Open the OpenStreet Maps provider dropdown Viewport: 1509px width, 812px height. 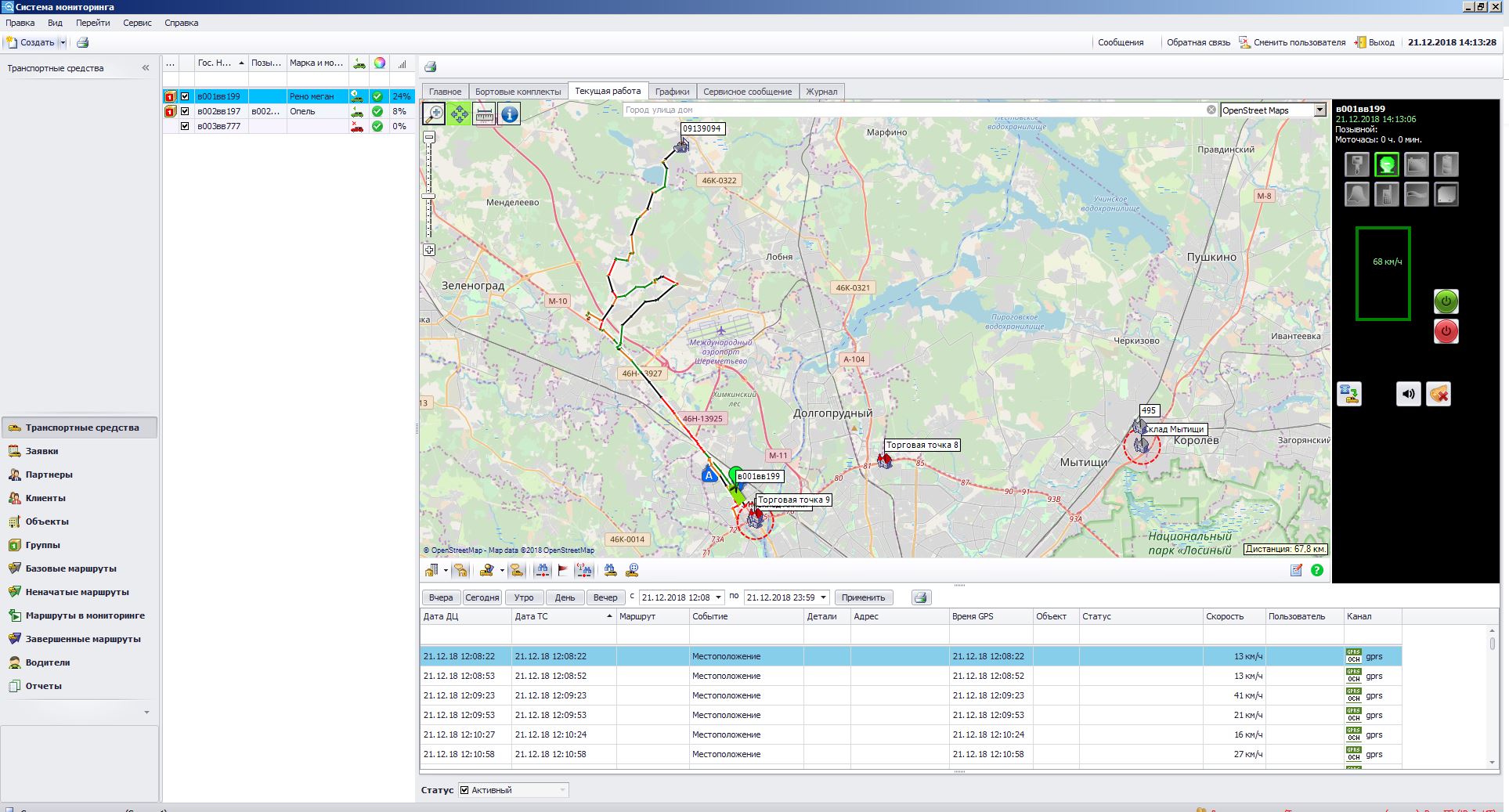1320,110
